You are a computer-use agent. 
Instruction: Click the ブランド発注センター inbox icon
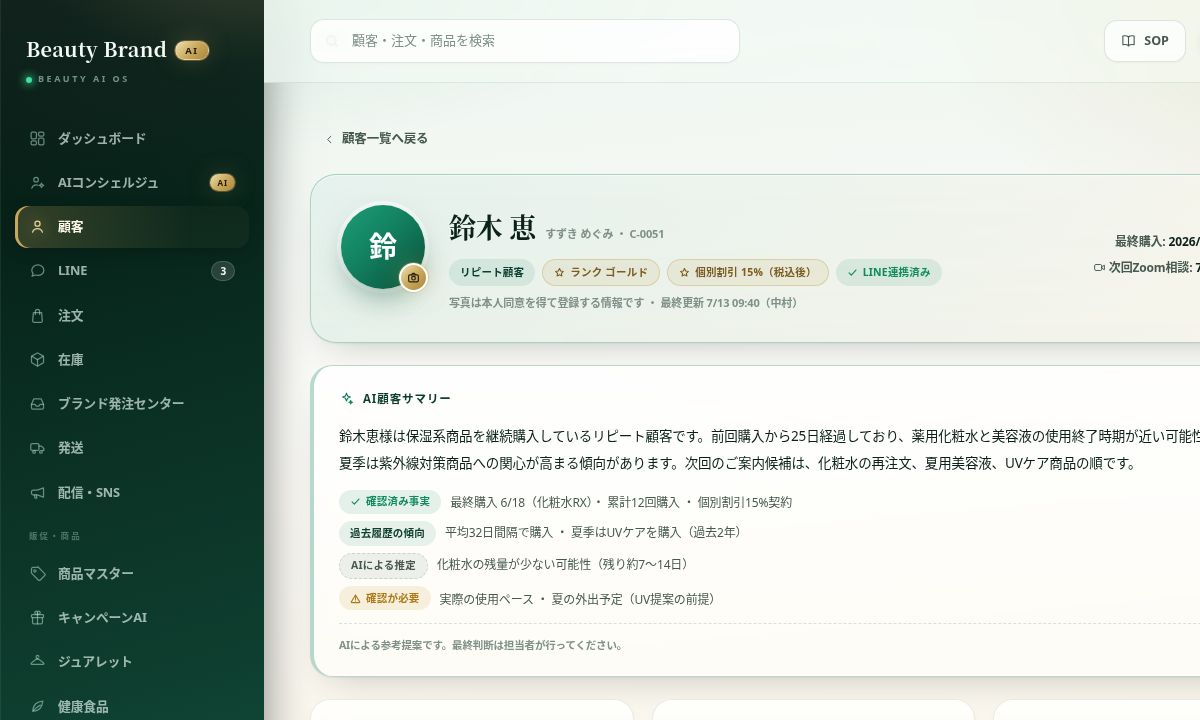pos(38,404)
